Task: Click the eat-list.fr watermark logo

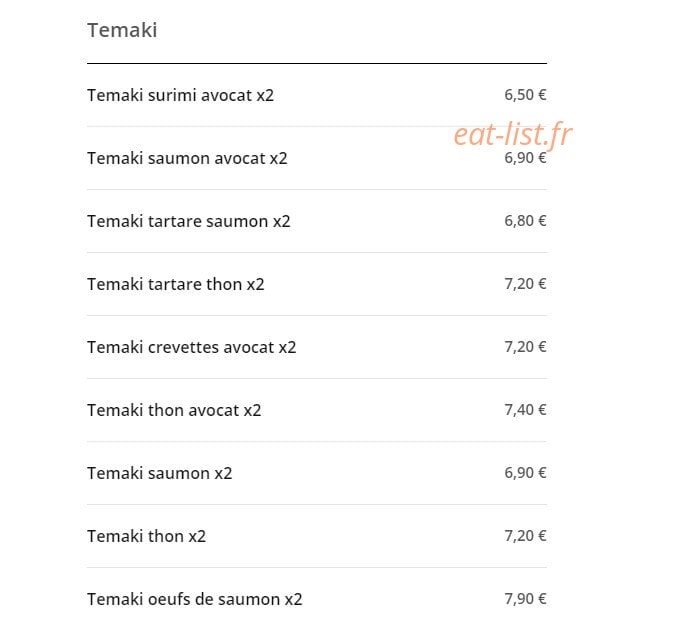Action: [x=513, y=134]
